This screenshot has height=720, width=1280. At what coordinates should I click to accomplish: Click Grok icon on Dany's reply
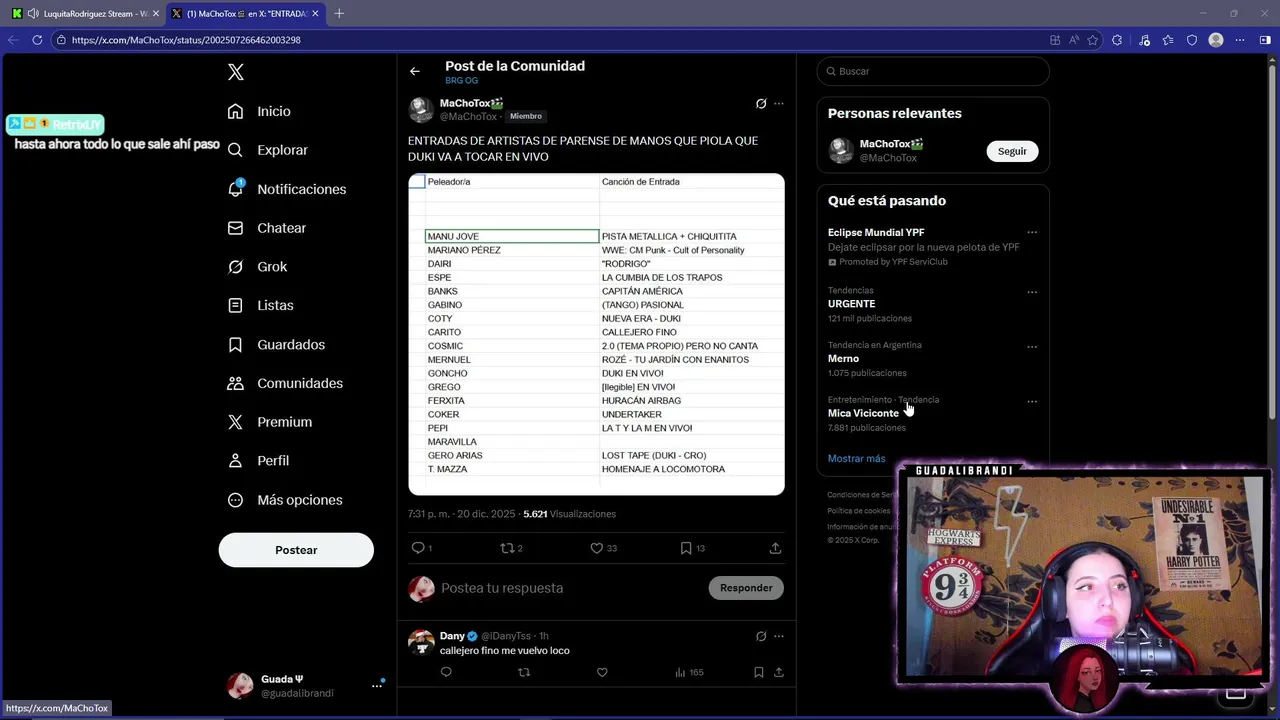[x=761, y=636]
